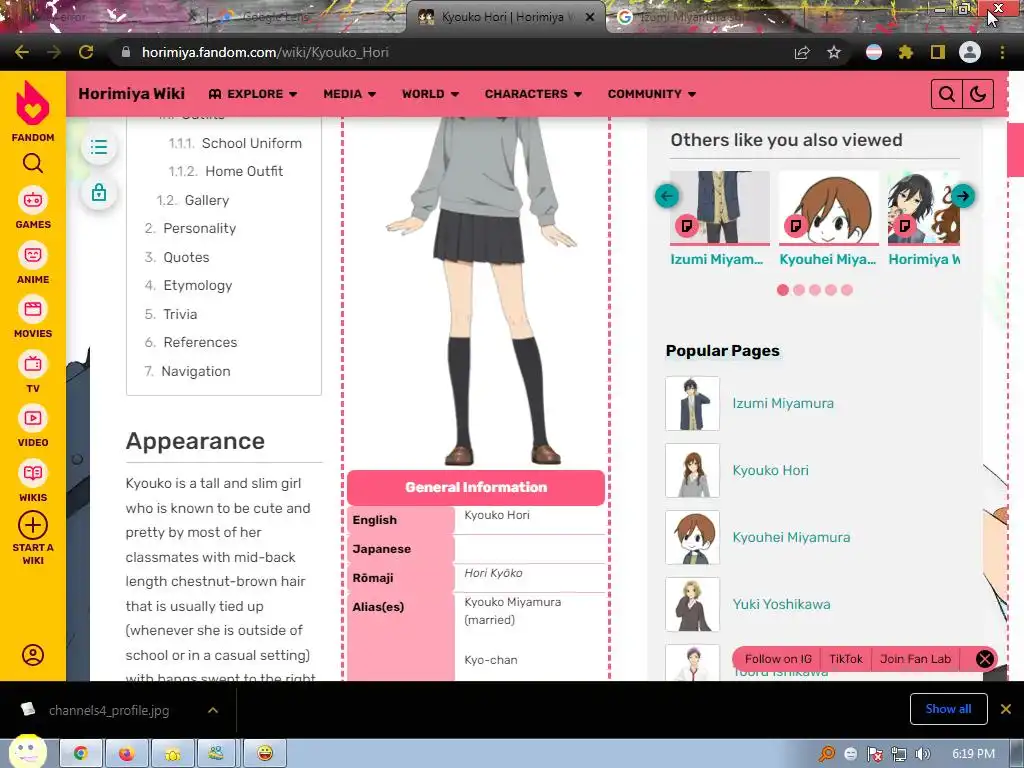The image size is (1024, 768).
Task: Open the Anime section icon
Action: [33, 255]
